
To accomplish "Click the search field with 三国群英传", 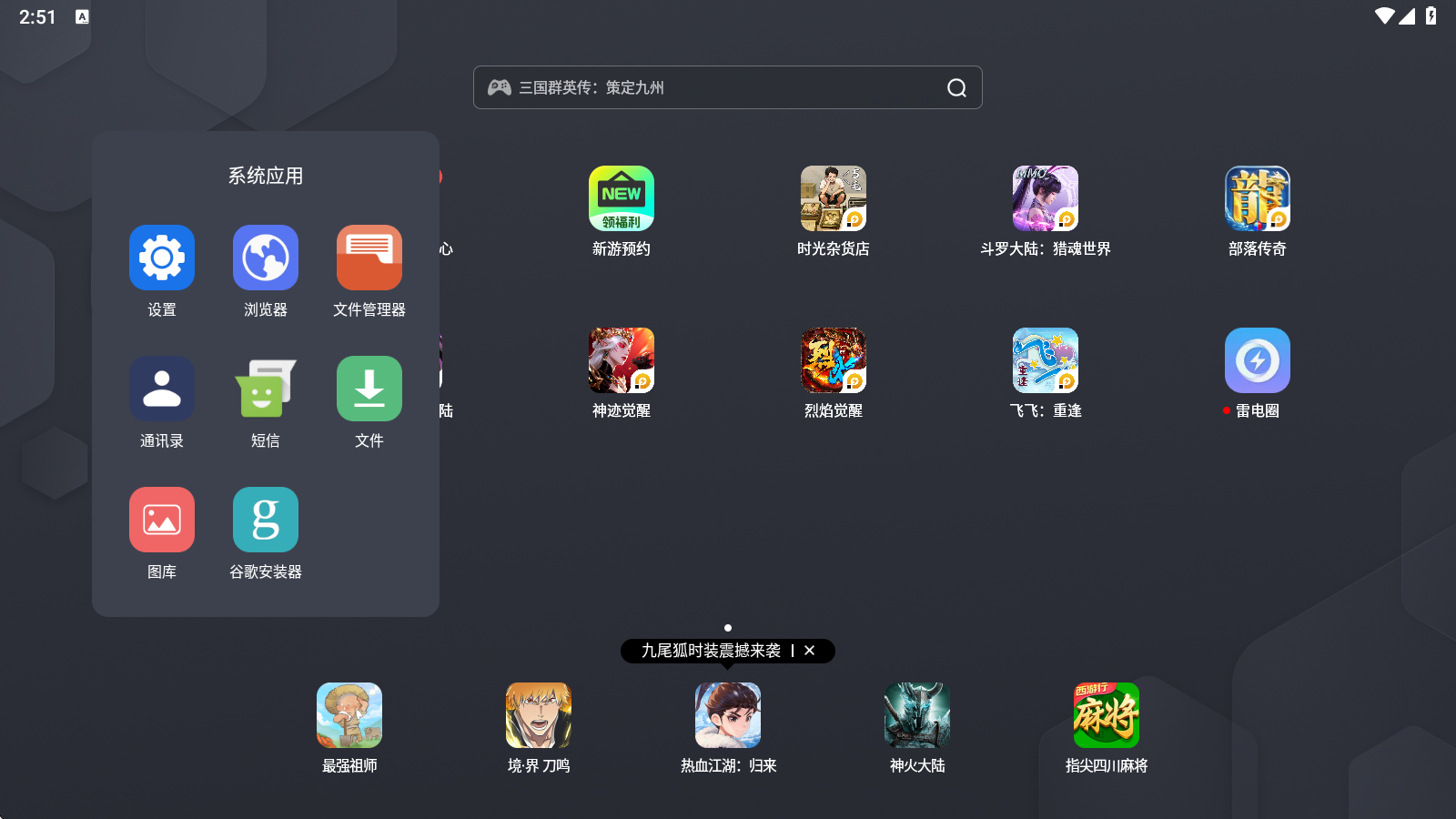I will (x=728, y=87).
